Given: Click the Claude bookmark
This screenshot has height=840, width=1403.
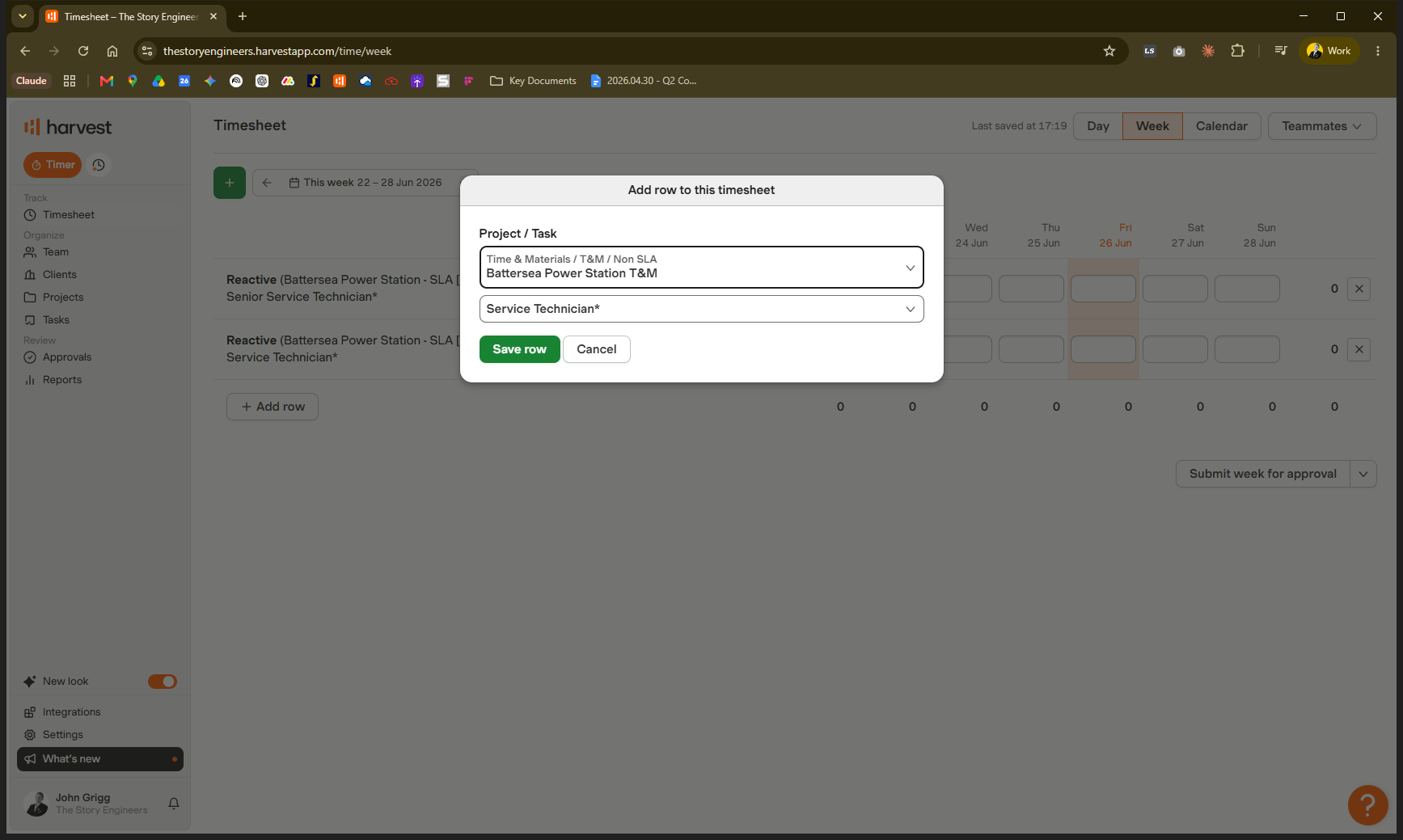Looking at the screenshot, I should [32, 81].
